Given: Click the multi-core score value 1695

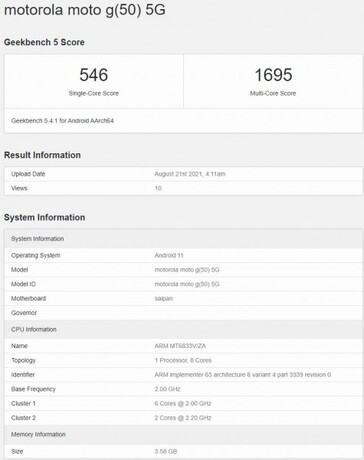Looking at the screenshot, I should pyautogui.click(x=273, y=75).
